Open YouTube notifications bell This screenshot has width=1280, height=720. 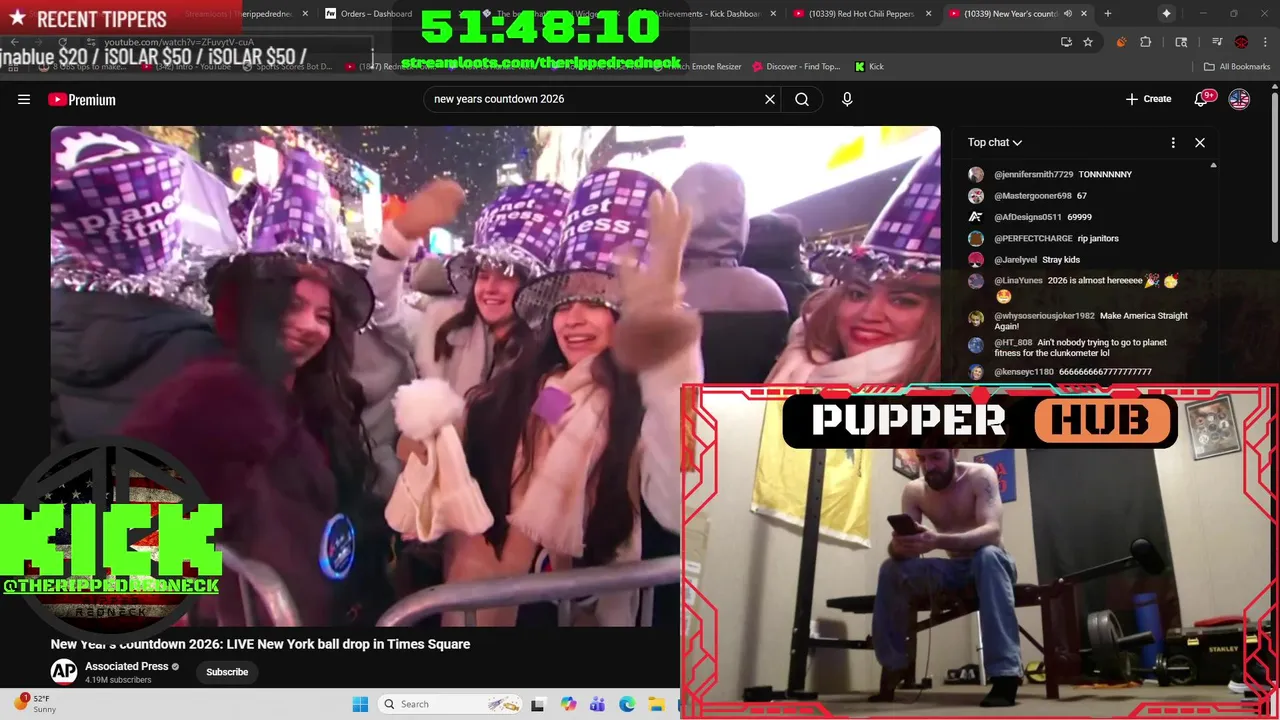click(x=1203, y=99)
